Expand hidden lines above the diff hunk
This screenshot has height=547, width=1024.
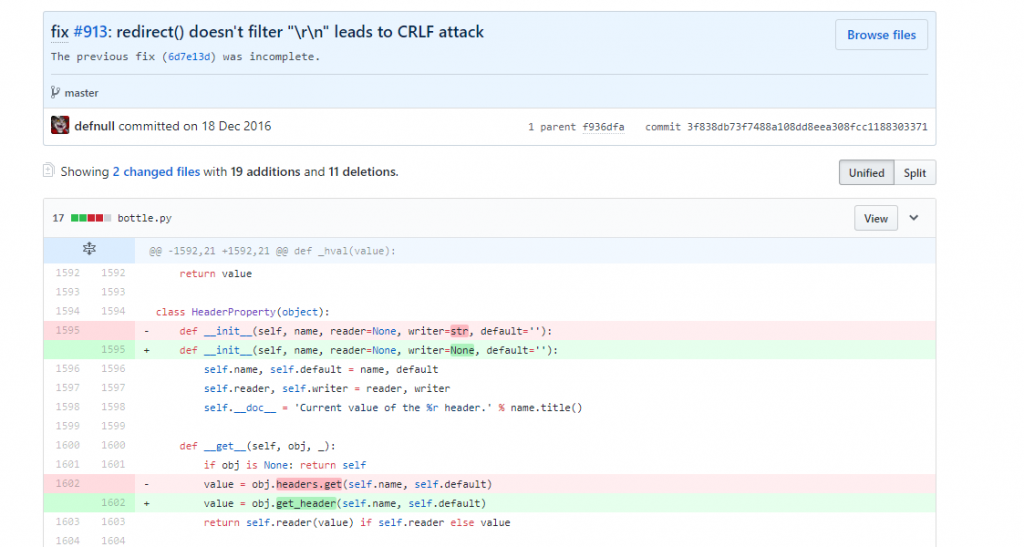88,250
